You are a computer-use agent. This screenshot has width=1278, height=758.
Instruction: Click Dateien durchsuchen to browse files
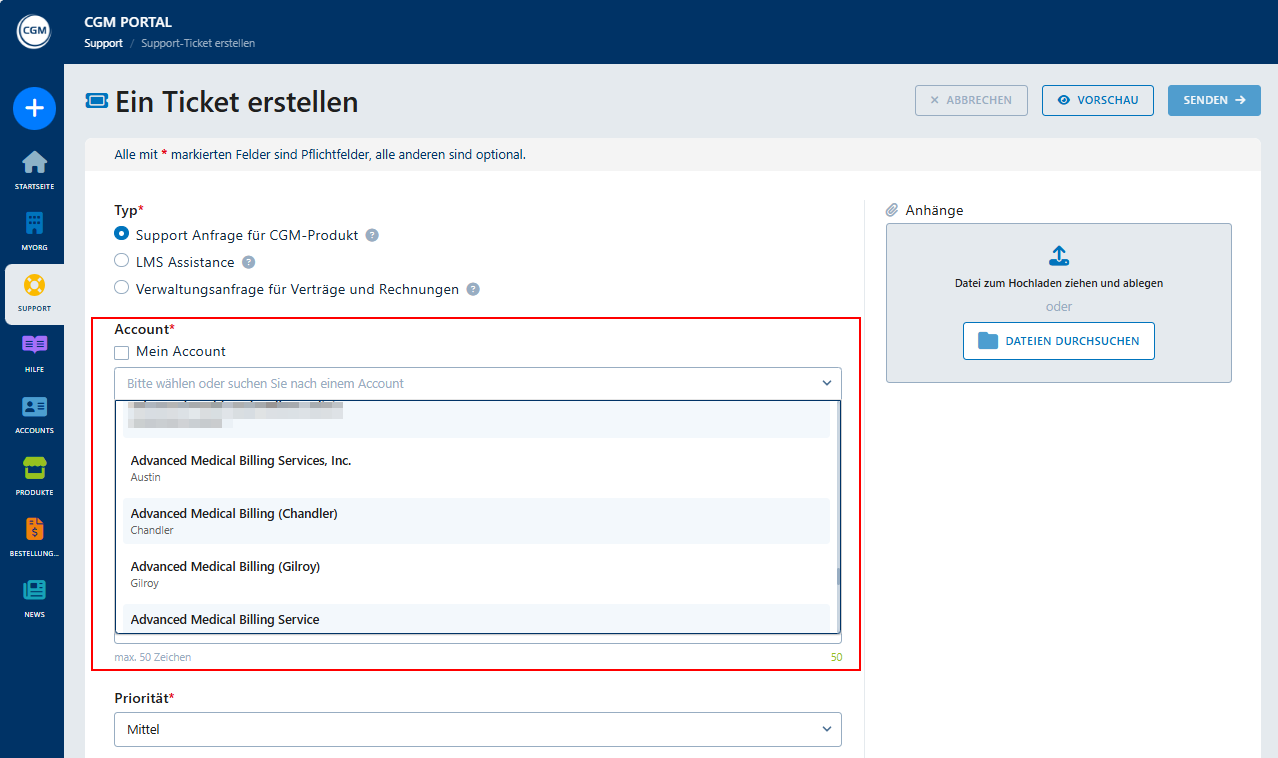[x=1058, y=341]
